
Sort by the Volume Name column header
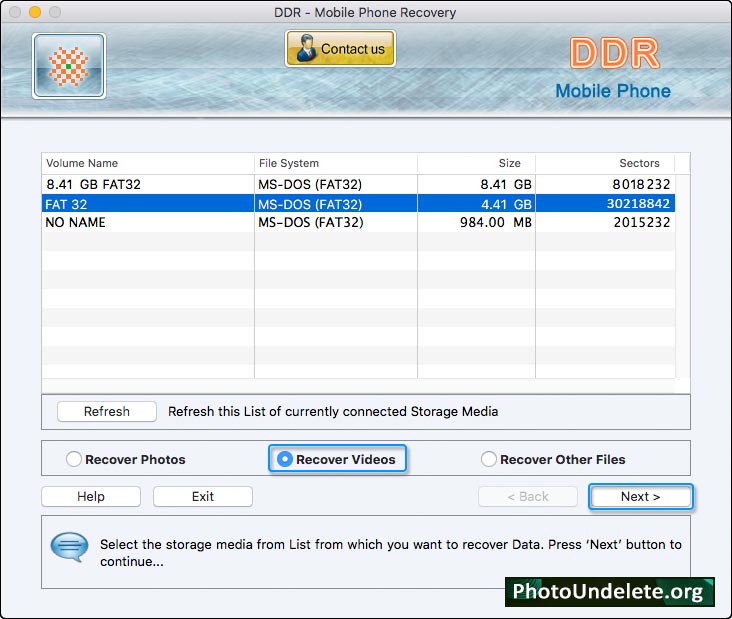[x=148, y=163]
